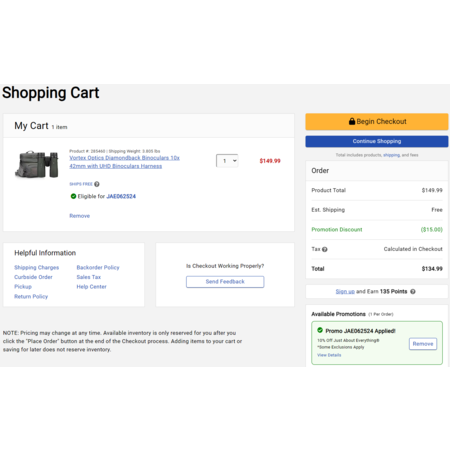Open the JAE062524 promo code link

click(121, 196)
